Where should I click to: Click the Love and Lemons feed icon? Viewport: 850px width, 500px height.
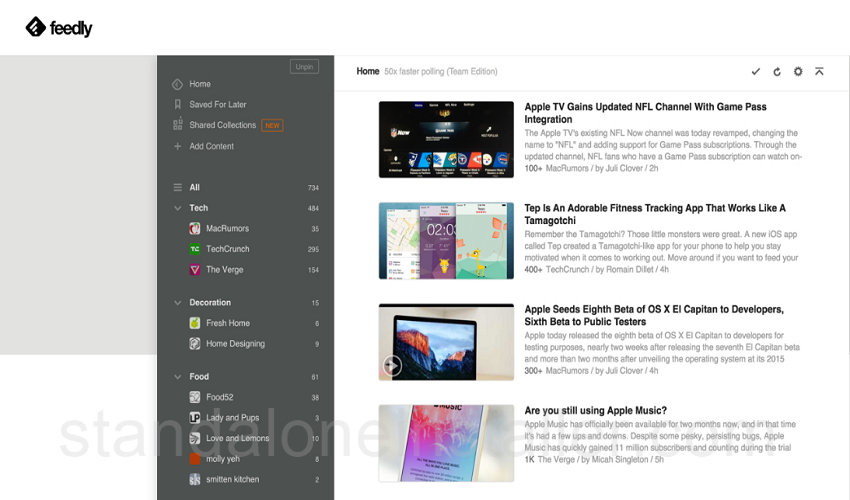point(195,438)
